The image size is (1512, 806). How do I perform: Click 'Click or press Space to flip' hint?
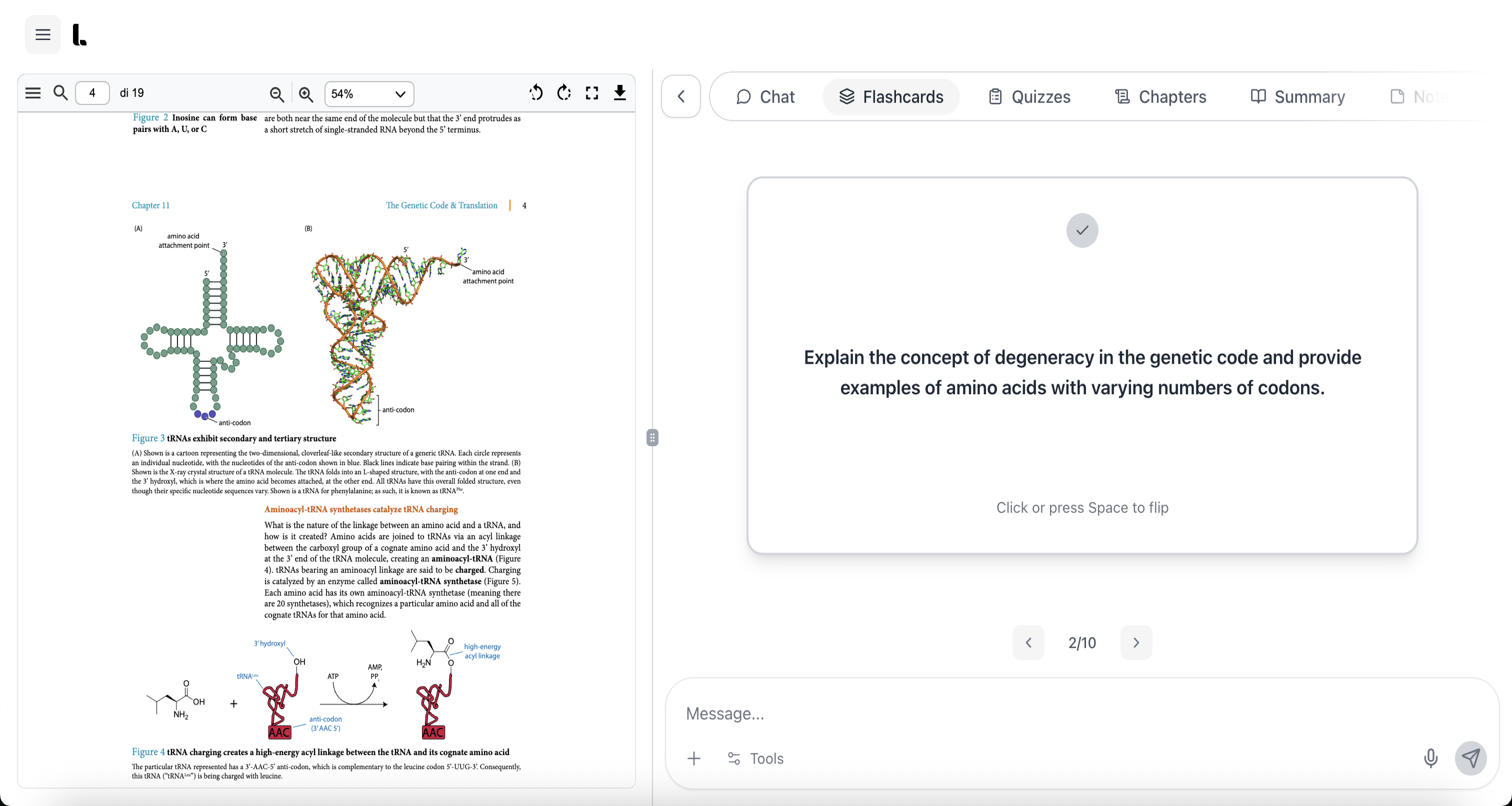[x=1082, y=507]
